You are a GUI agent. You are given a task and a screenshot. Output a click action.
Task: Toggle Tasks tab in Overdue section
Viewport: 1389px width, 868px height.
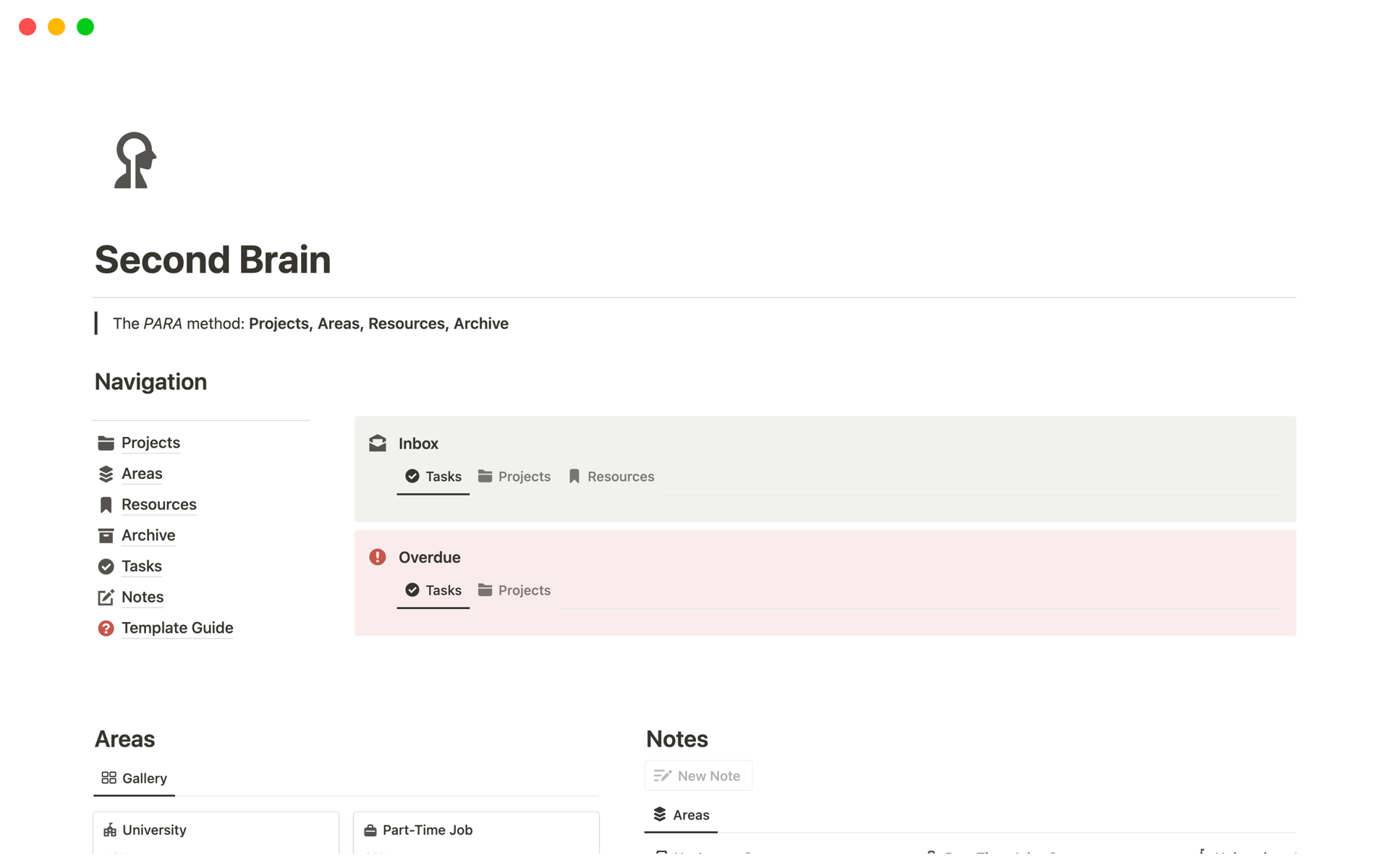point(435,590)
